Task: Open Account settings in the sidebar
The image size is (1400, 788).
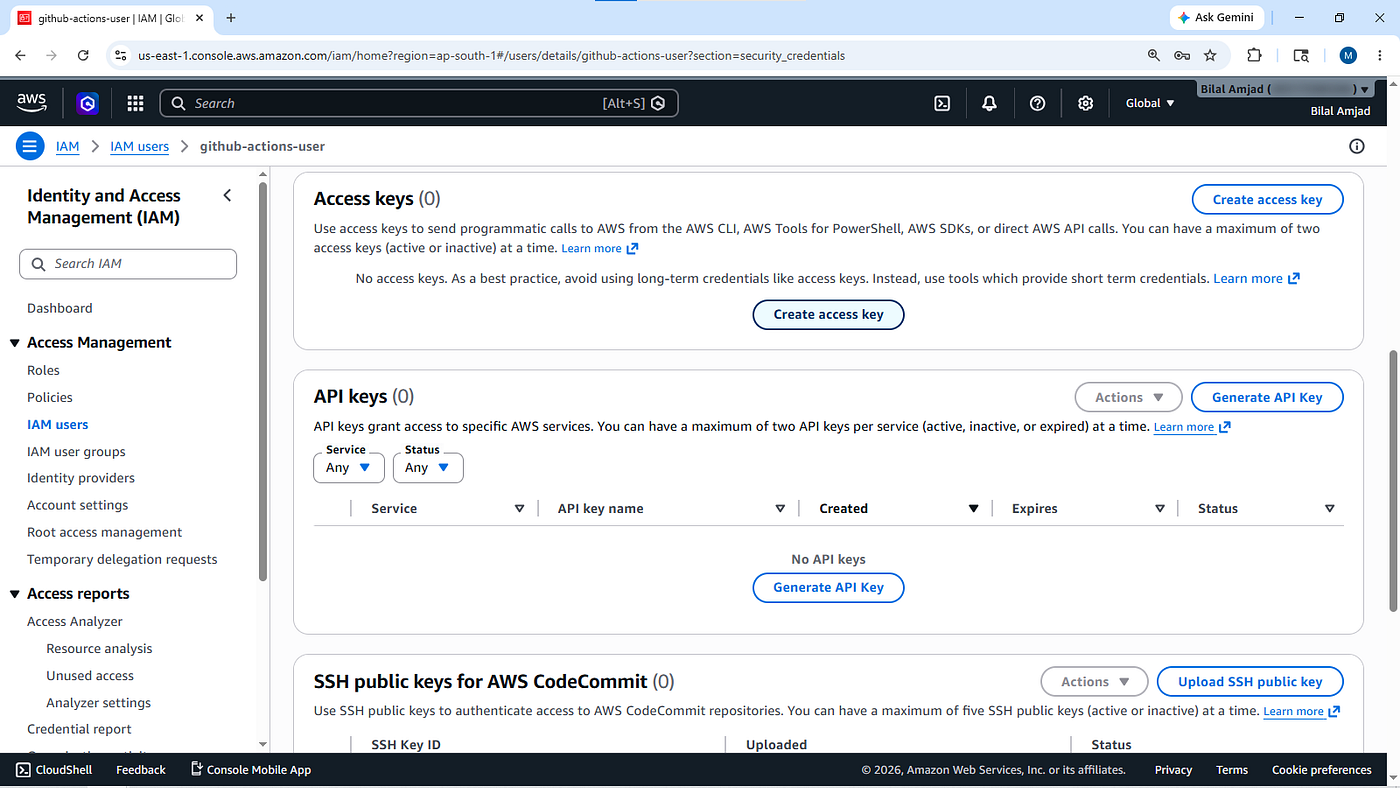Action: click(78, 505)
